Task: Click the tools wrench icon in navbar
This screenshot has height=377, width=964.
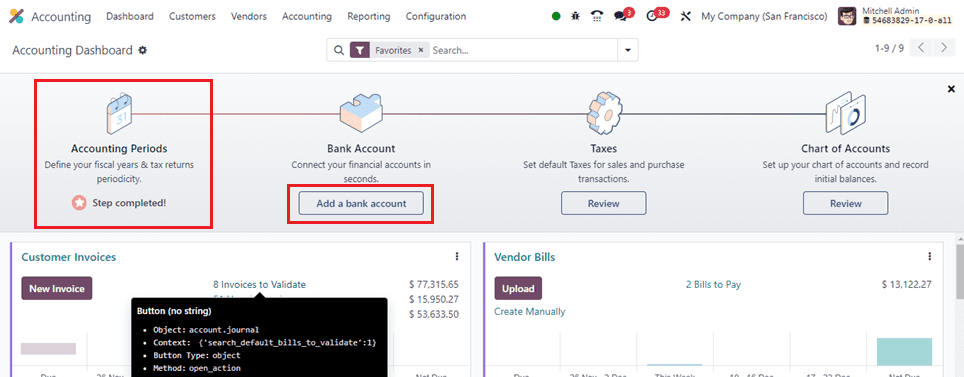Action: tap(685, 17)
